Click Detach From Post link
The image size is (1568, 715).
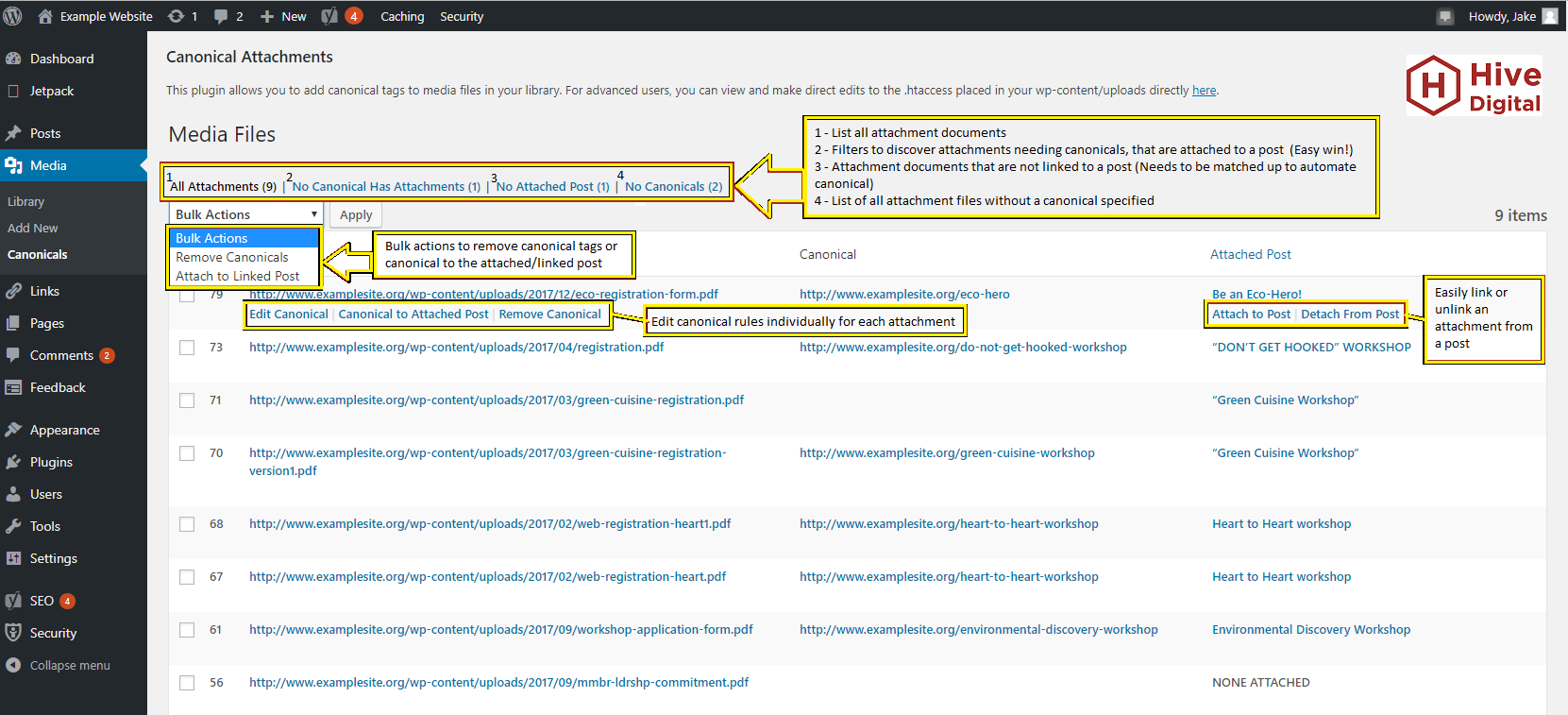pyautogui.click(x=1350, y=315)
